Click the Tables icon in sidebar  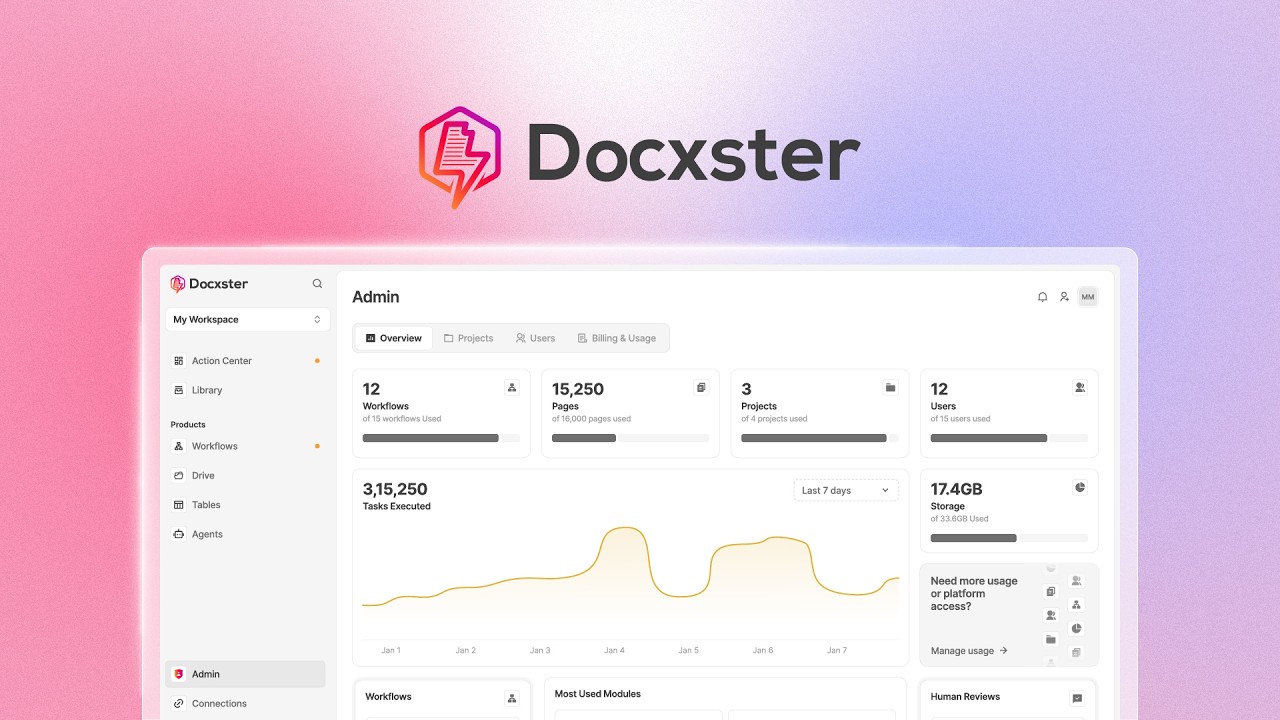tap(178, 505)
